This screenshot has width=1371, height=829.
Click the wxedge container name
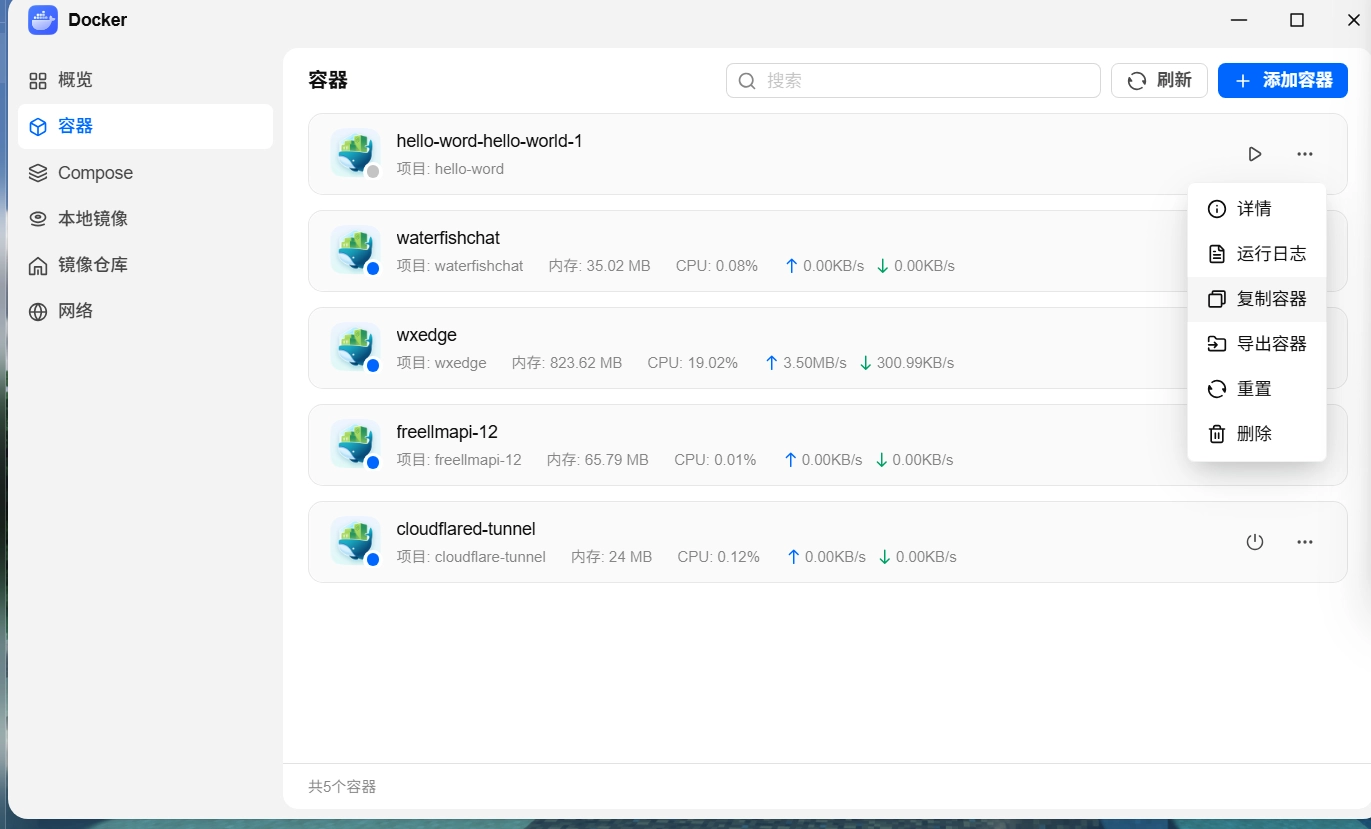coord(427,335)
